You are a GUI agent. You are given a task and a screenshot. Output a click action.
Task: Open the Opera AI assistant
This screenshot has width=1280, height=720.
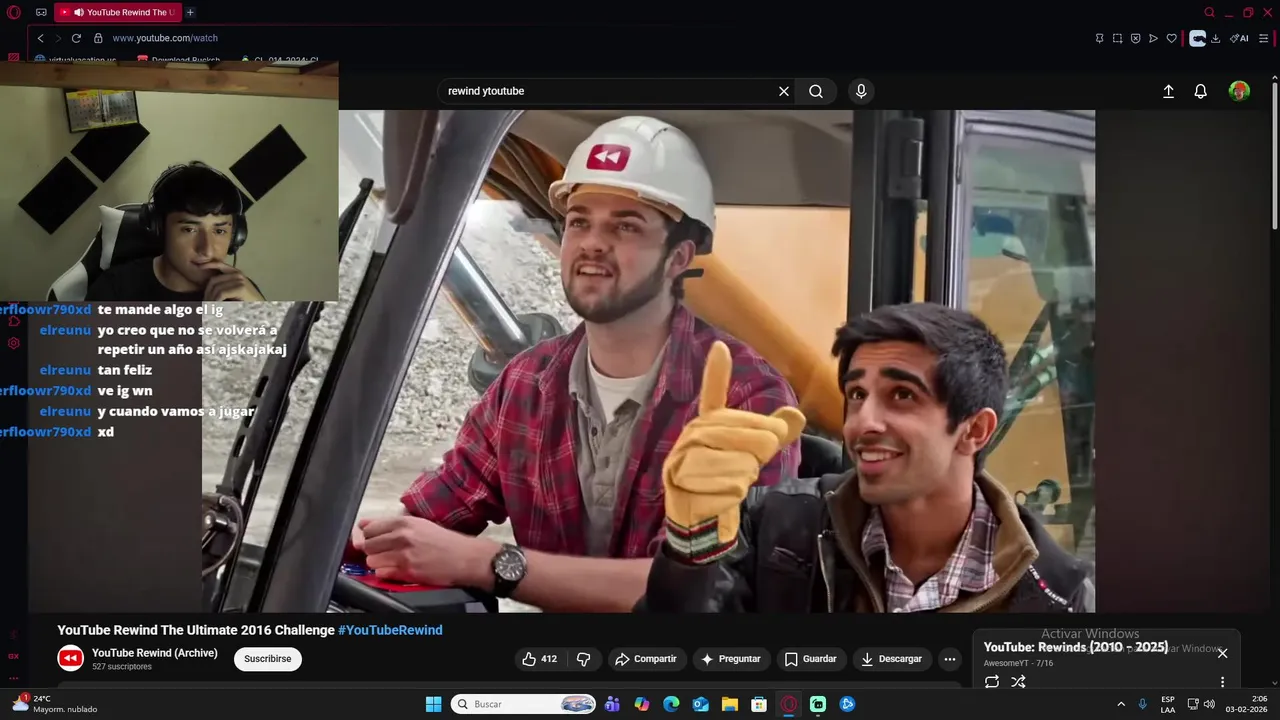point(1239,38)
